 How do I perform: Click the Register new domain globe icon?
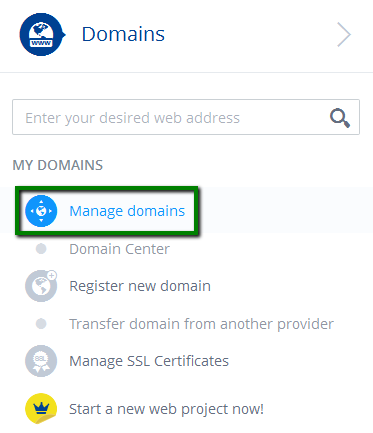[41, 286]
